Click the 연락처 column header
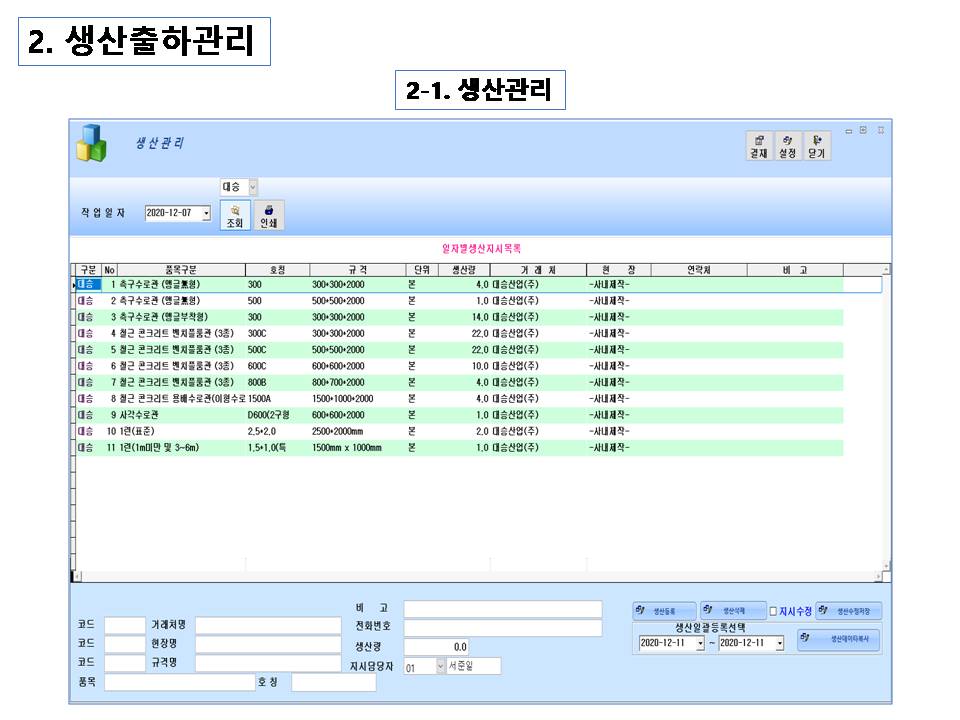The height and width of the screenshot is (720, 960). click(699, 270)
